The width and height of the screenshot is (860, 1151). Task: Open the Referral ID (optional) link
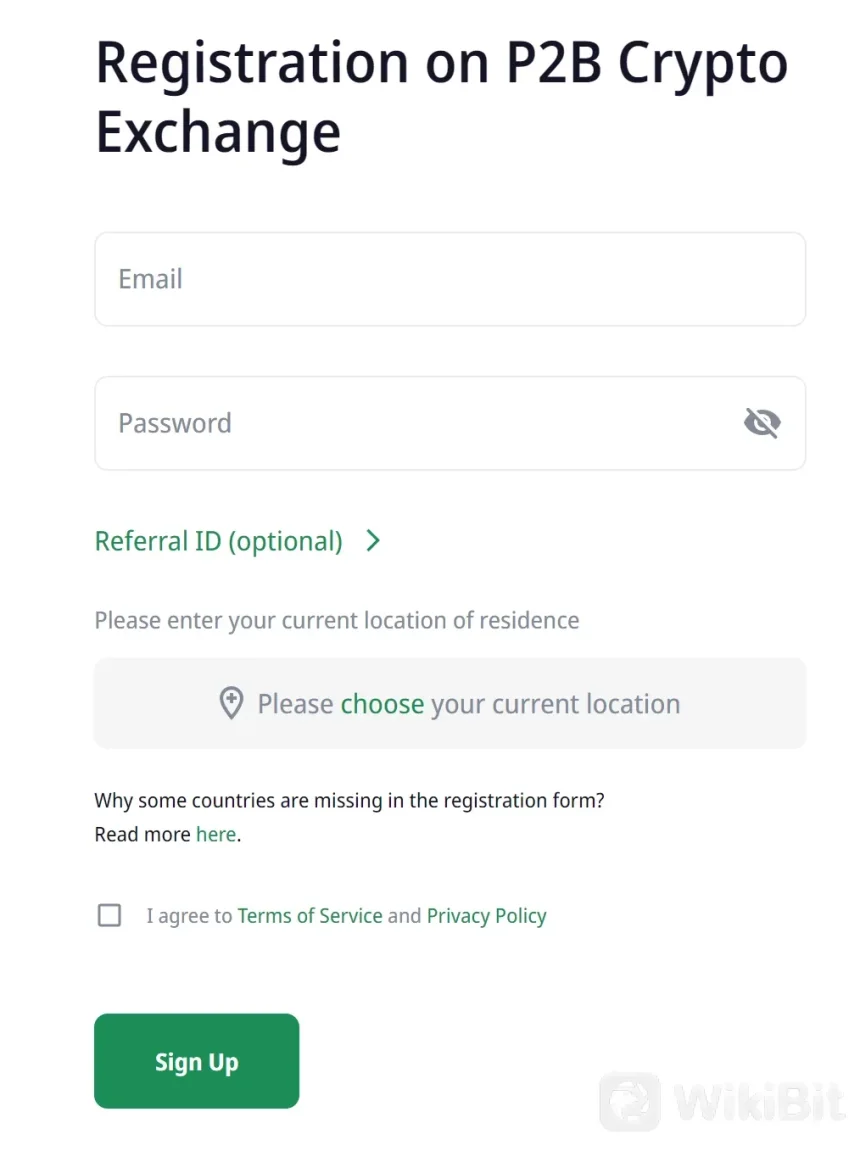click(x=219, y=541)
